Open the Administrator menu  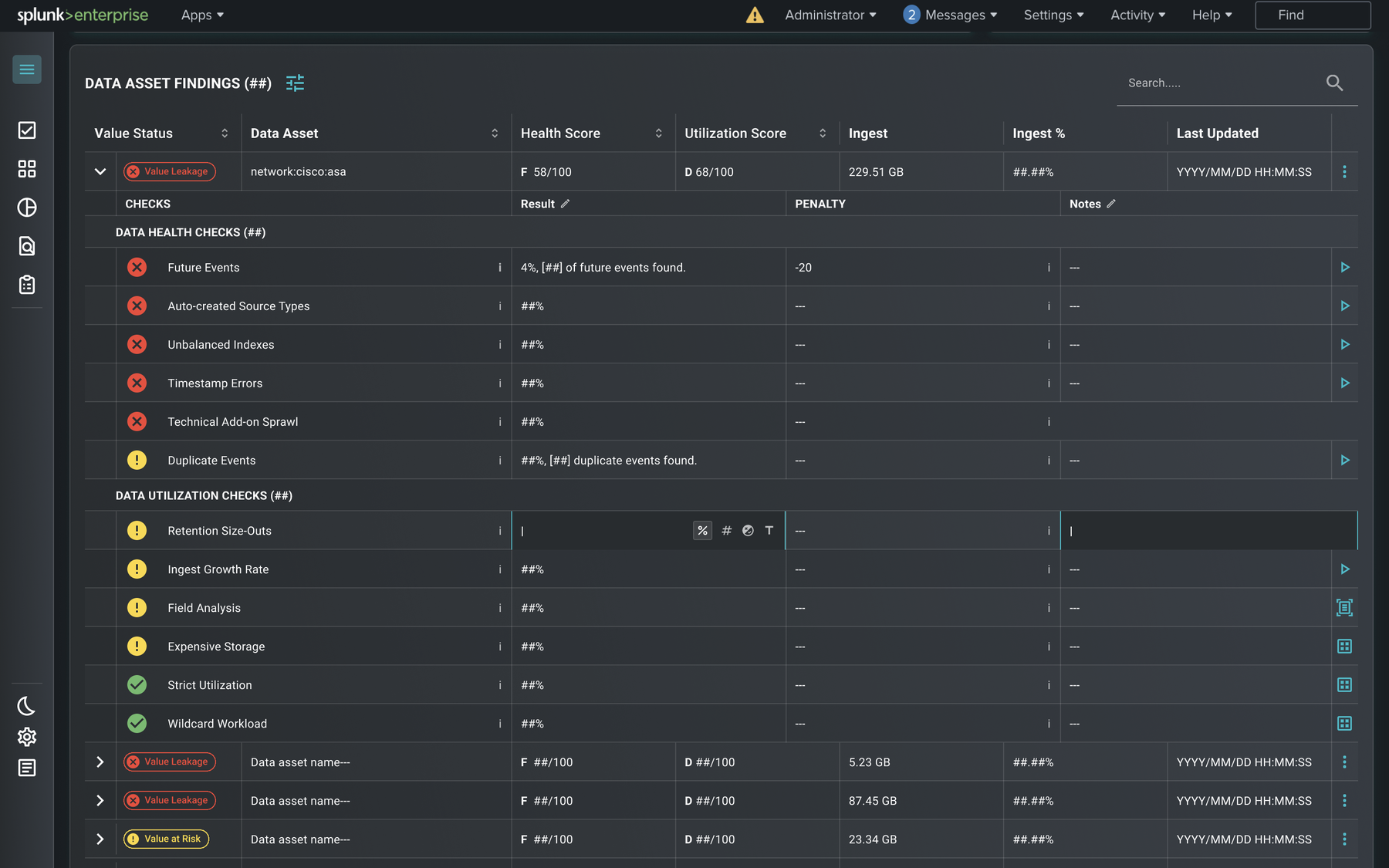pyautogui.click(x=830, y=15)
